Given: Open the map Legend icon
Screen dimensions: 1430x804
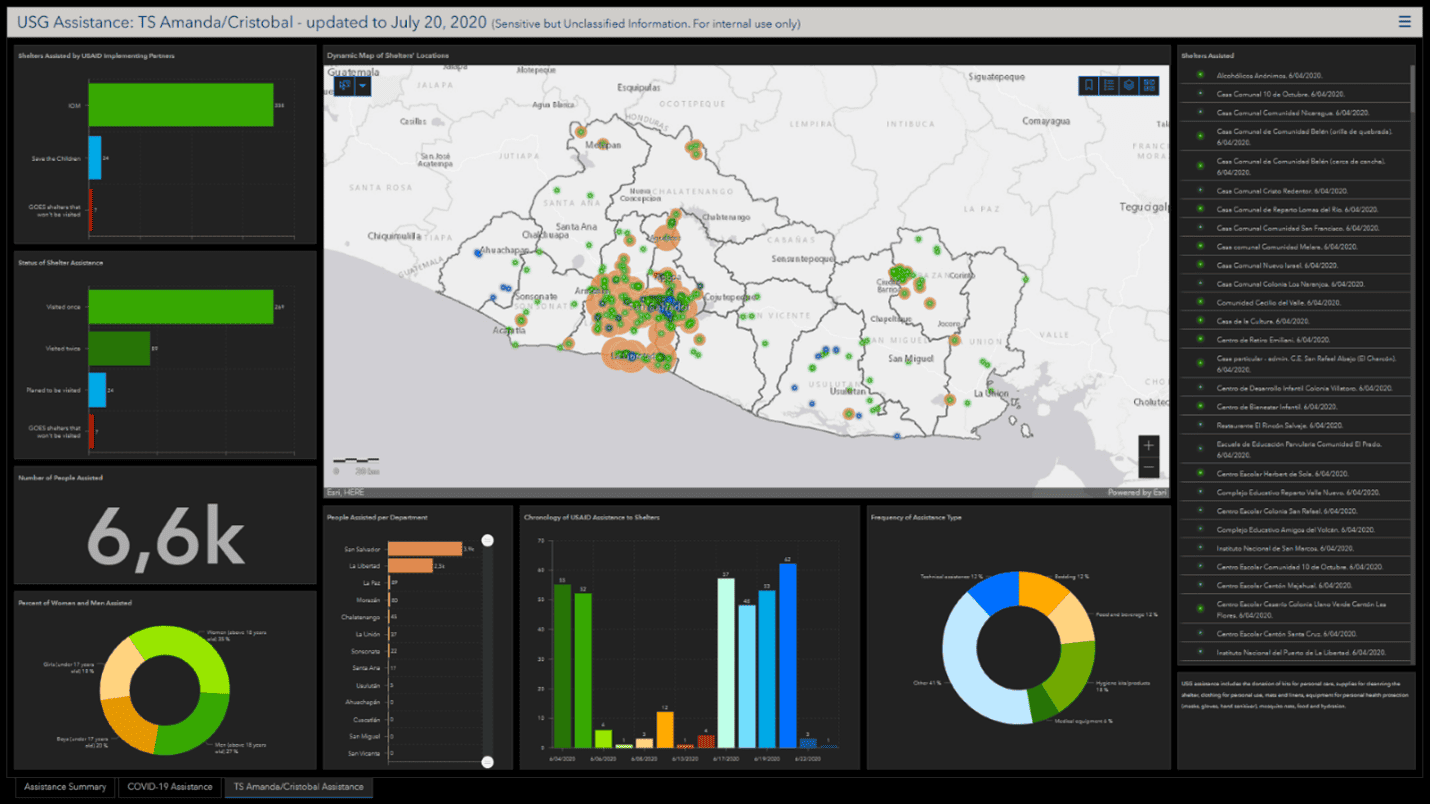Looking at the screenshot, I should point(1108,85).
